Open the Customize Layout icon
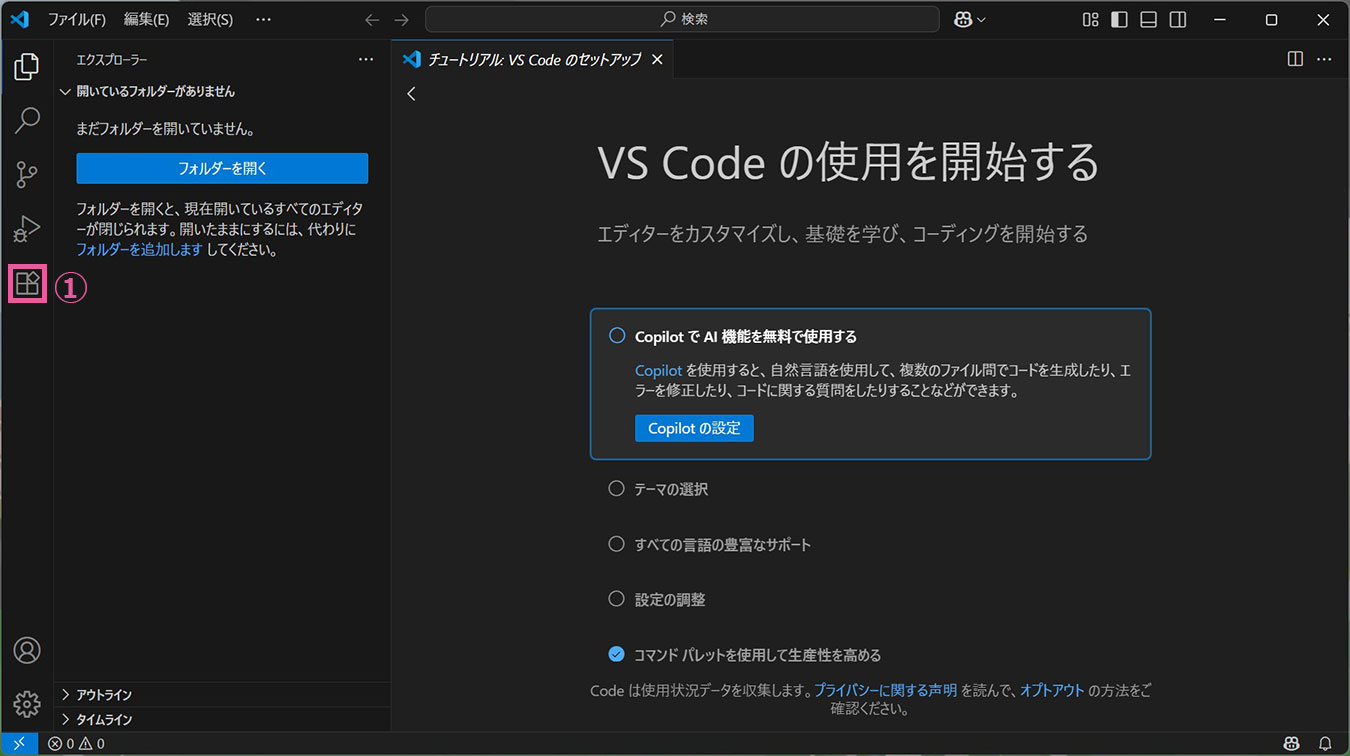 1091,19
